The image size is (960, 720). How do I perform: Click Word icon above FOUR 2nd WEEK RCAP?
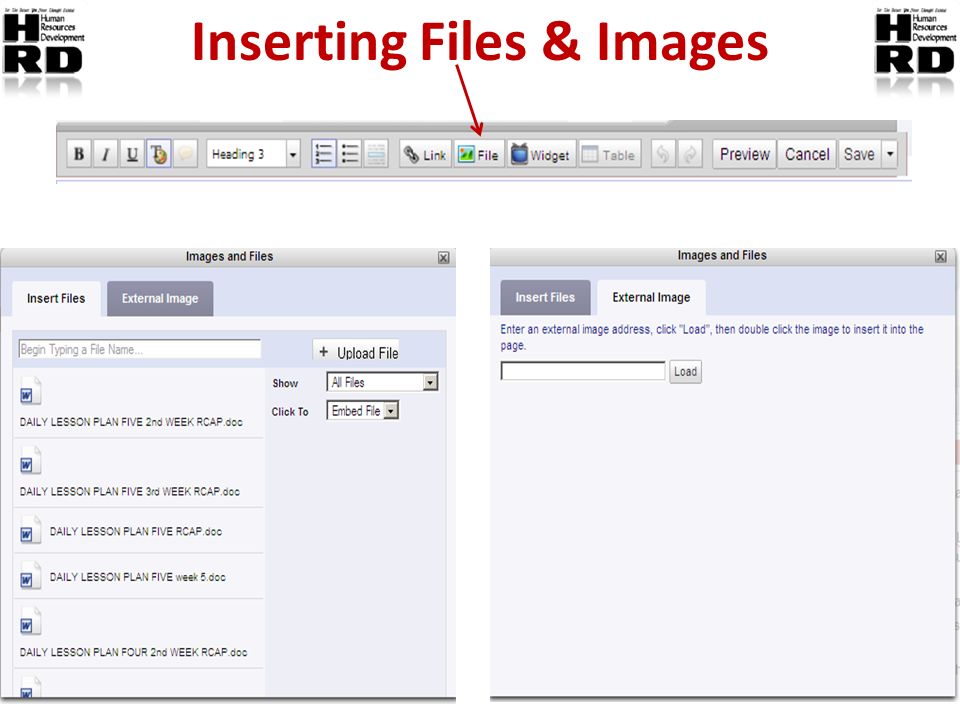coord(30,621)
